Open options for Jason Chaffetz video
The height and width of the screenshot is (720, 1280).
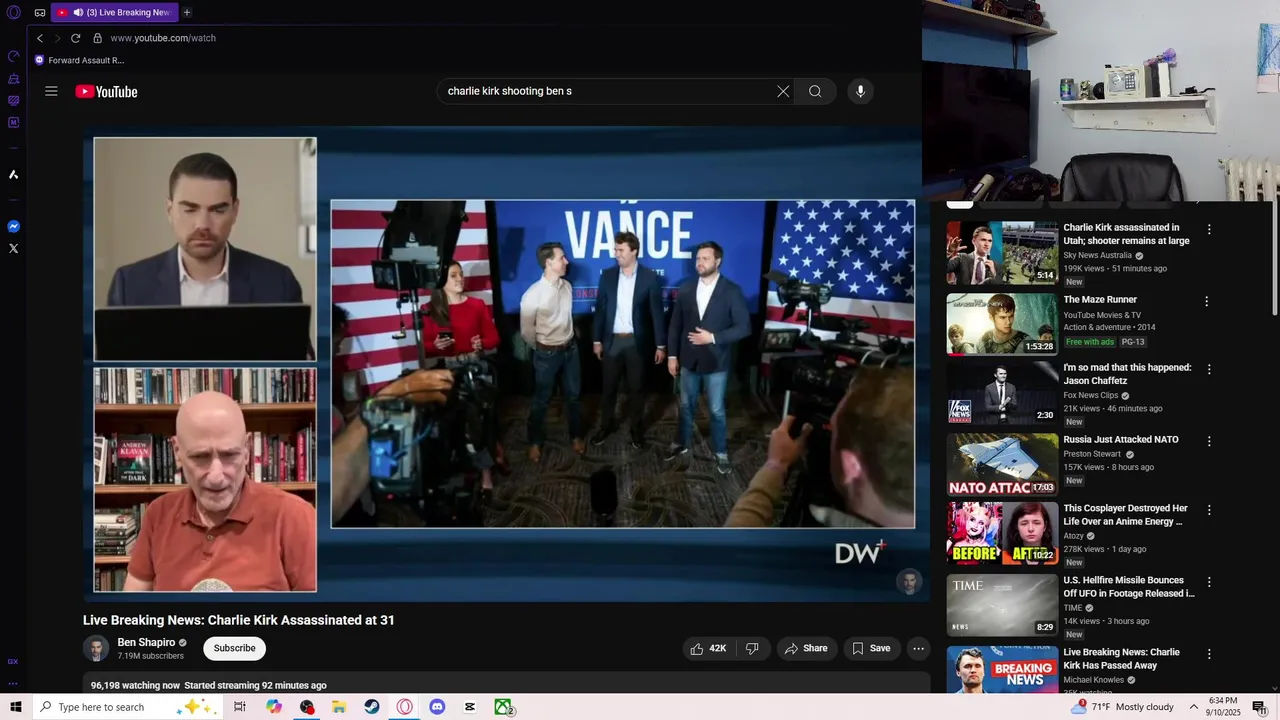pos(1209,369)
